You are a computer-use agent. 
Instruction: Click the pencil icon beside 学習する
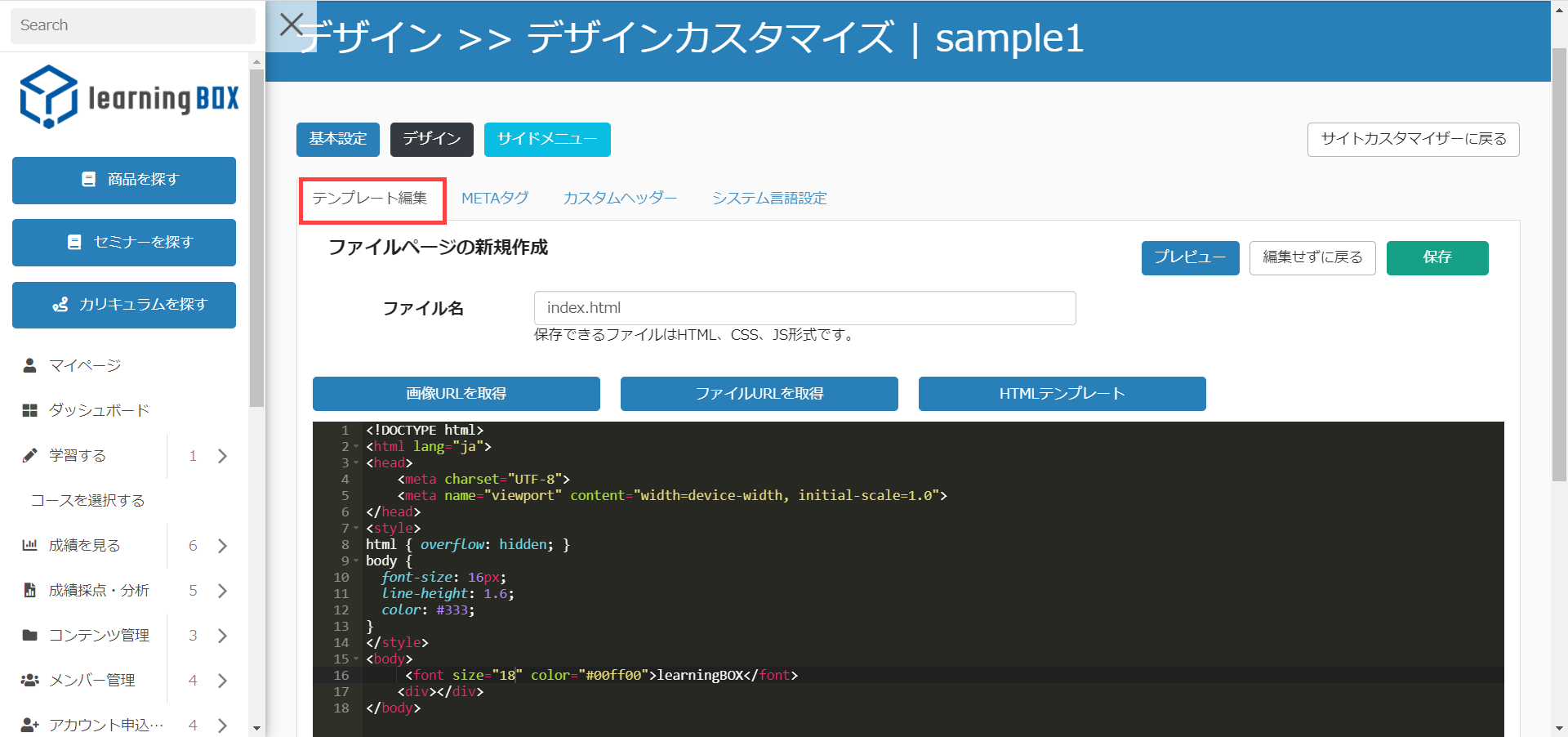pos(30,455)
